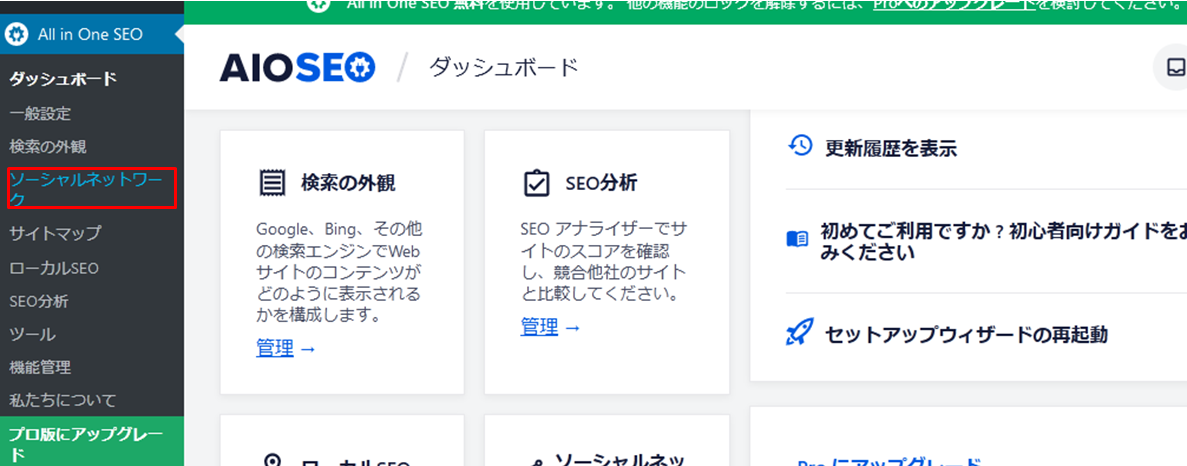The image size is (1187, 466).
Task: Open サイトマップ in the sidebar
Action: pos(55,233)
